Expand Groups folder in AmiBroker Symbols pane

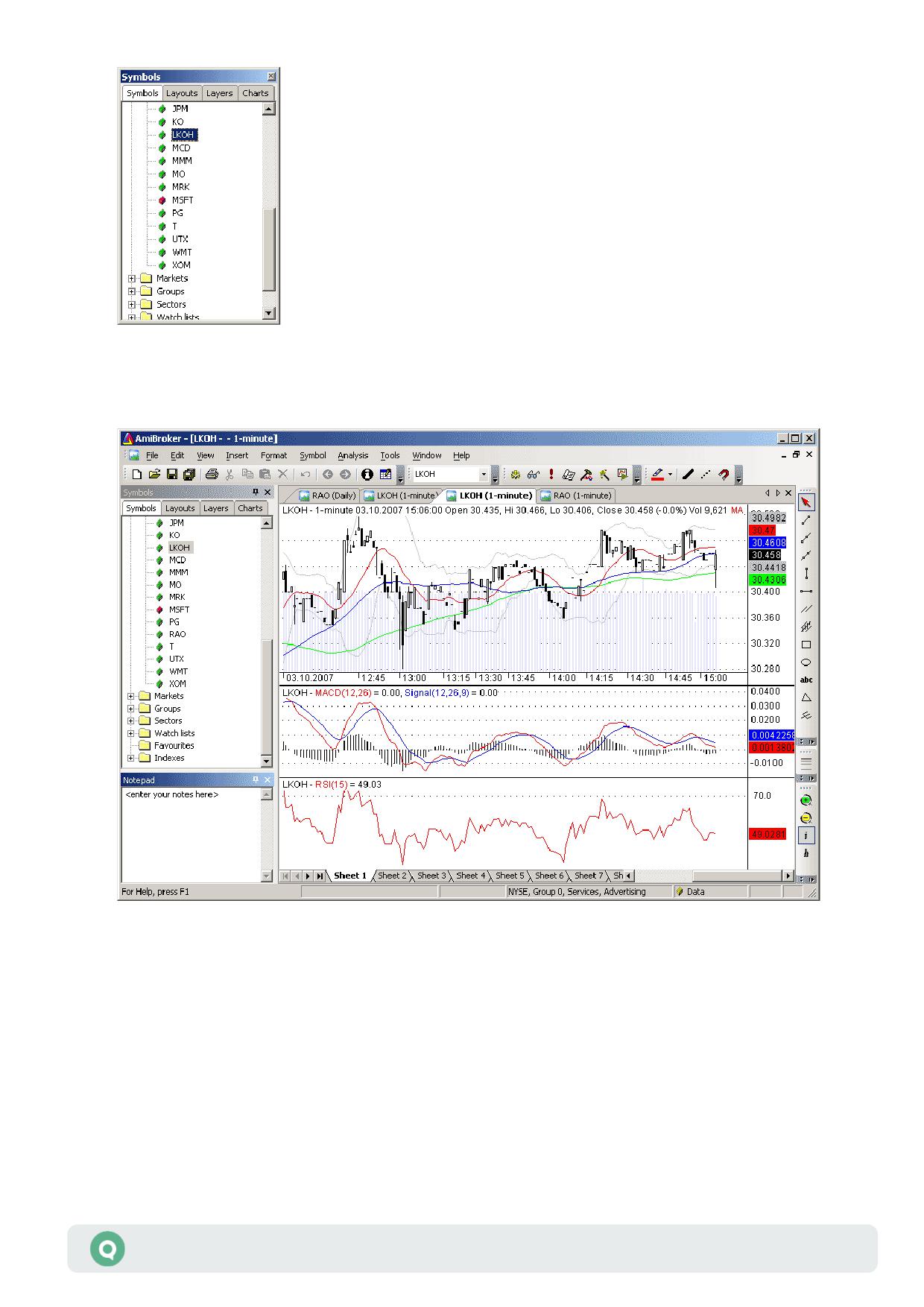point(132,709)
